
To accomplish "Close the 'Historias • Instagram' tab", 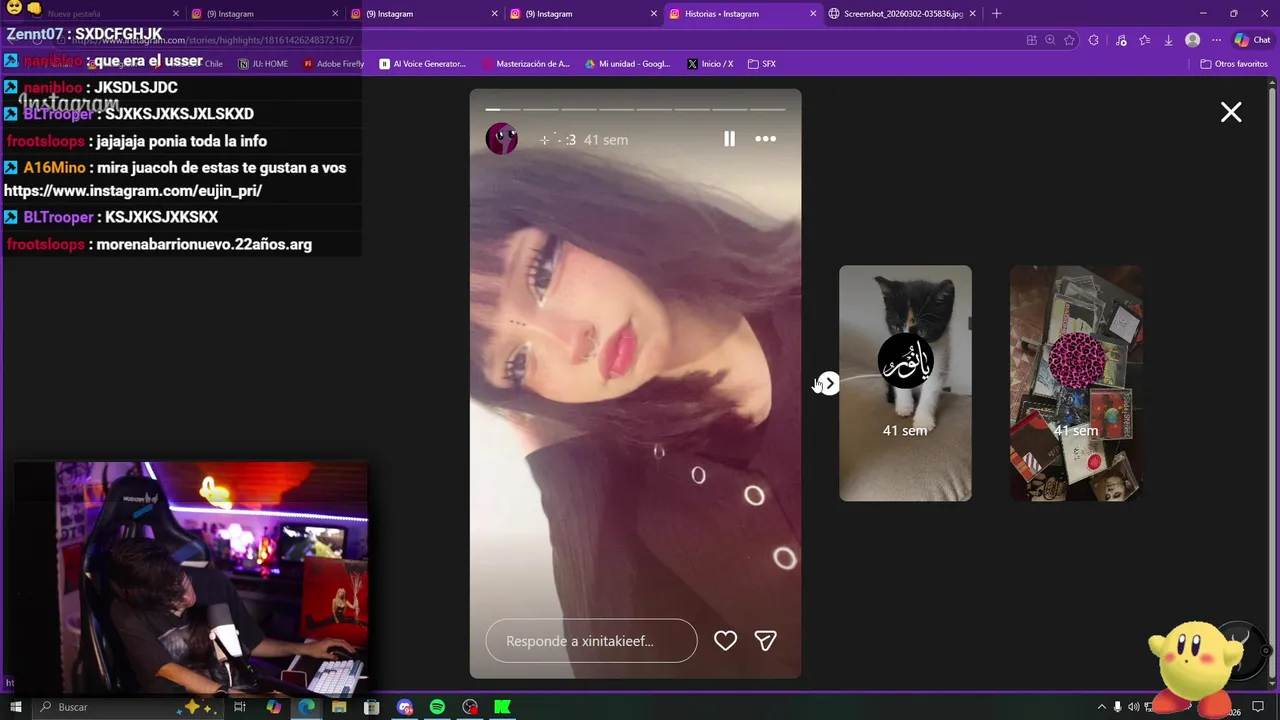I will [813, 14].
